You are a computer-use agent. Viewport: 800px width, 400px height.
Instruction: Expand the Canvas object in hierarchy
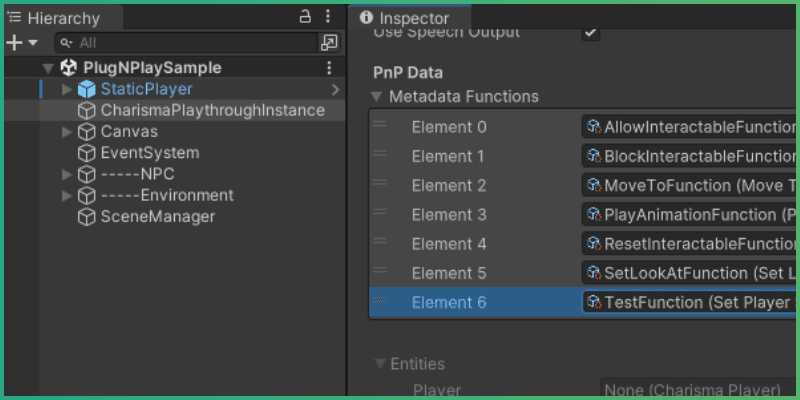67,132
